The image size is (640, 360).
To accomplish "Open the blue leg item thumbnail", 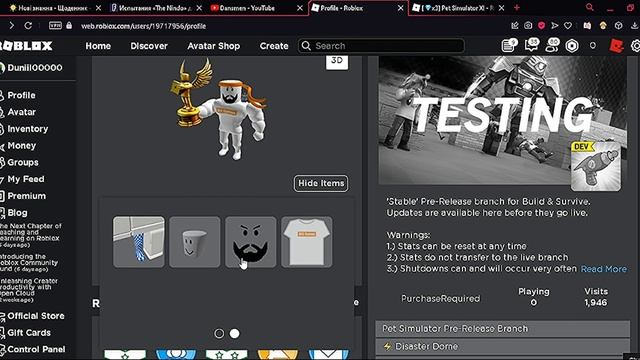I will tap(139, 242).
